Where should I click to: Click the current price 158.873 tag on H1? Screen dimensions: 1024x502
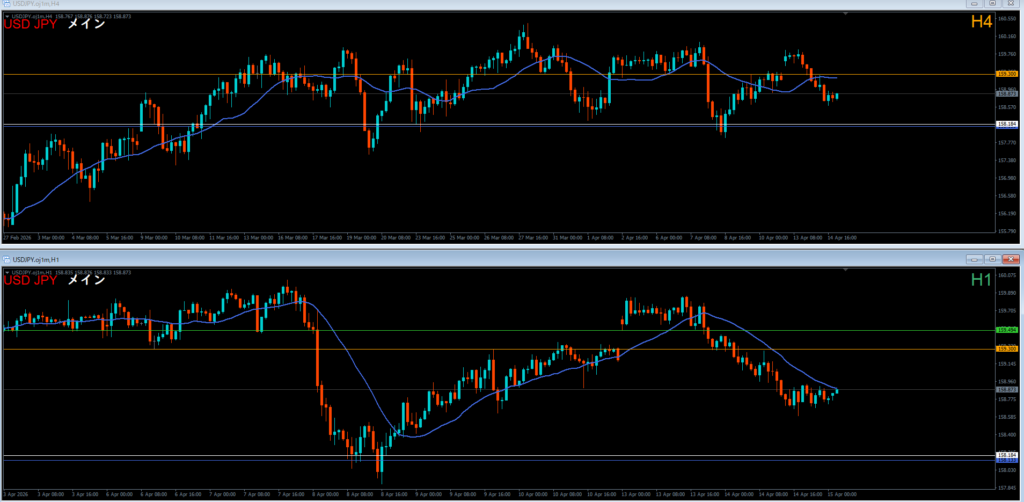coord(1007,389)
